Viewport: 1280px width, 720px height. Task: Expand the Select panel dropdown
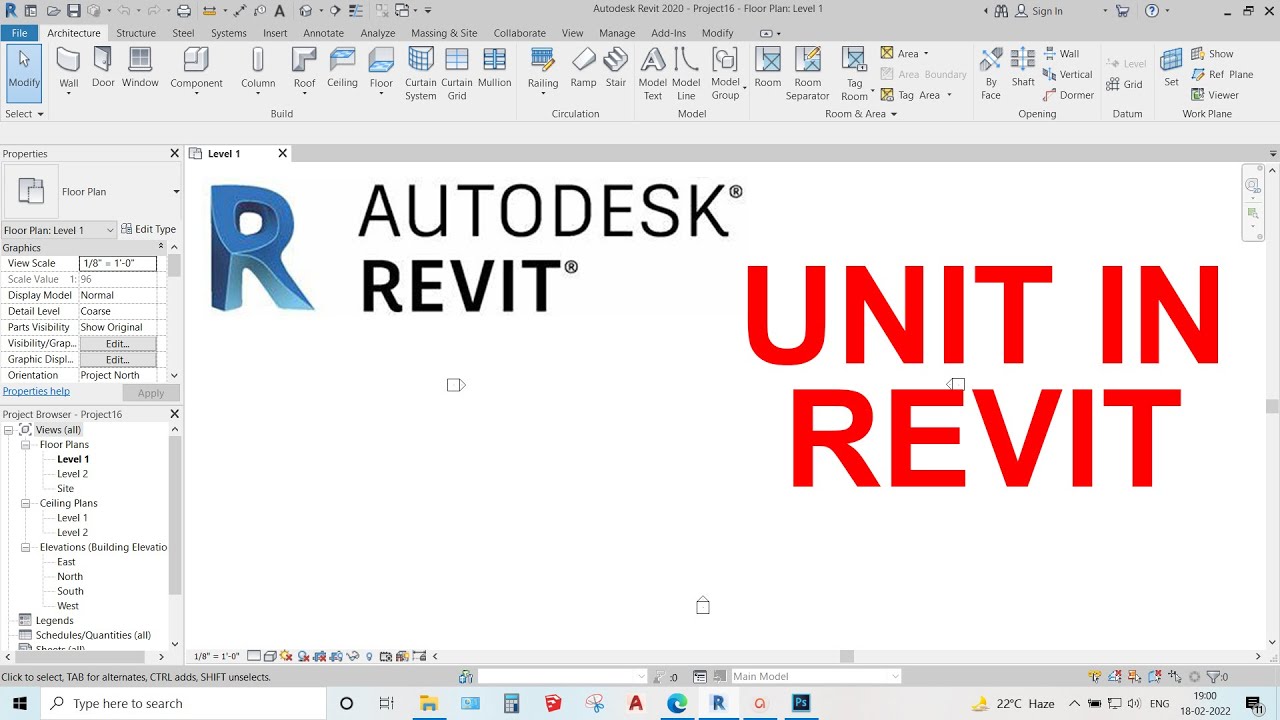pos(25,114)
